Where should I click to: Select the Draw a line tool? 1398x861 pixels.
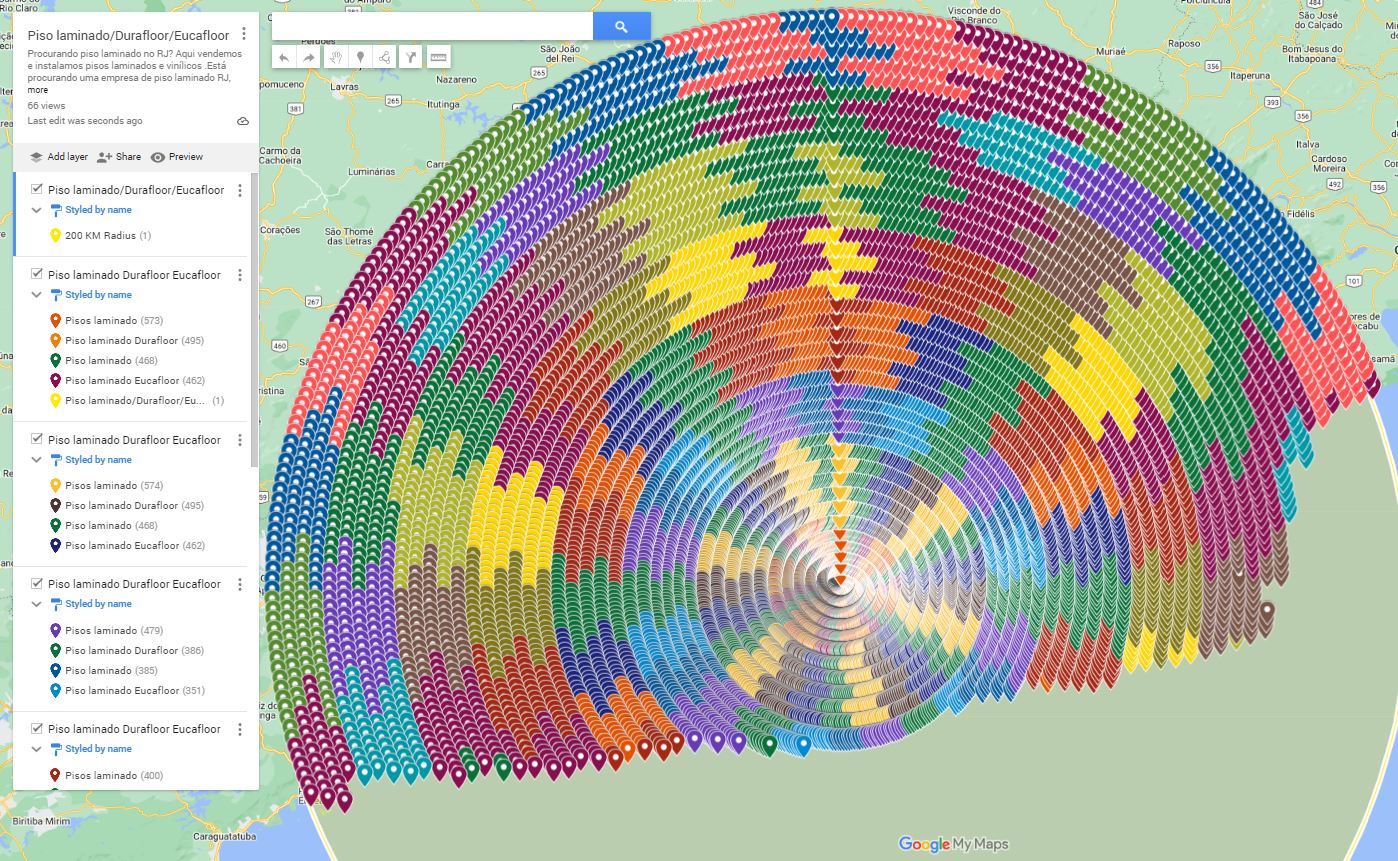click(x=385, y=57)
